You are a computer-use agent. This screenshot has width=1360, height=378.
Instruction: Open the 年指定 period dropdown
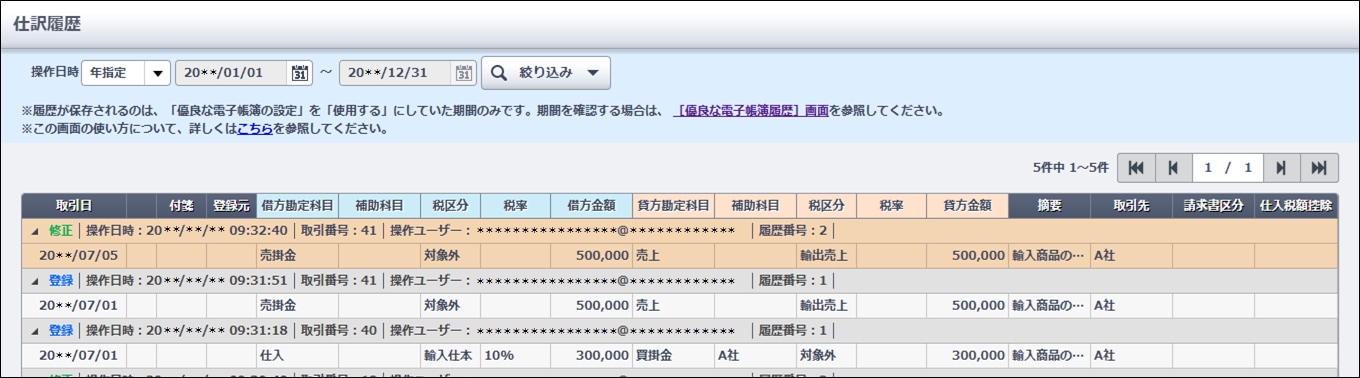126,73
